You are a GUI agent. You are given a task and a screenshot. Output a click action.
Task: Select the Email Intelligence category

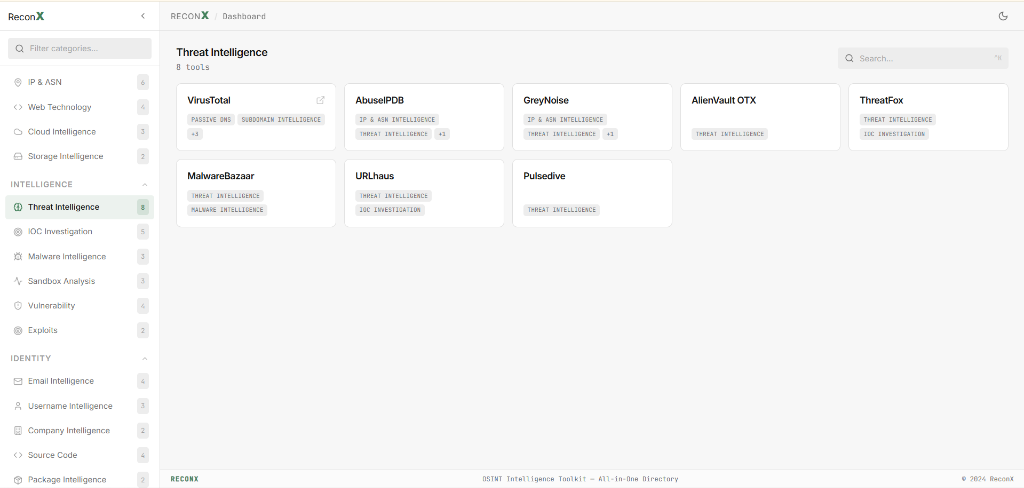point(79,382)
